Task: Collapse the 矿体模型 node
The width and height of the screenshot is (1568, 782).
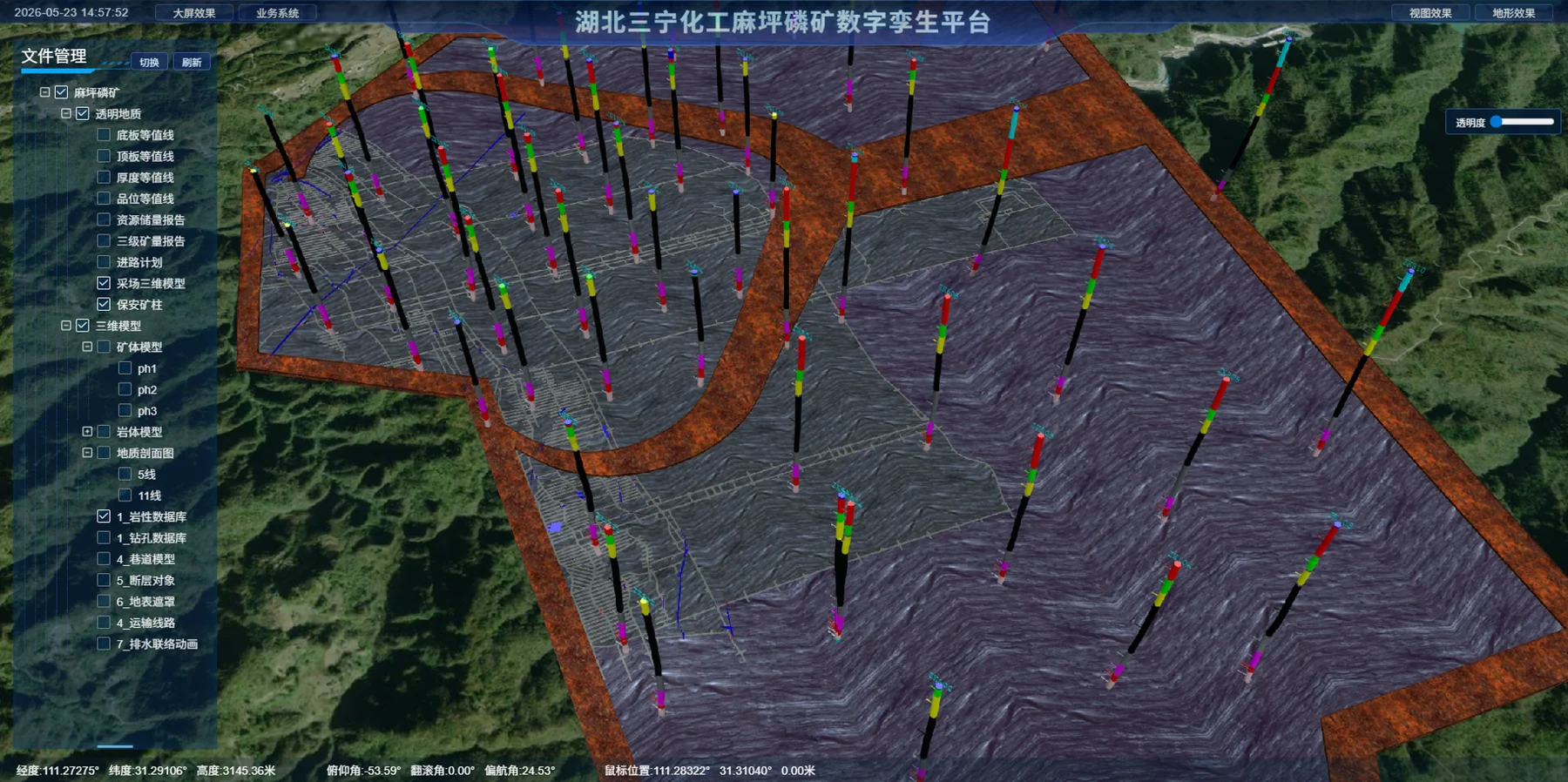Action: coord(87,347)
